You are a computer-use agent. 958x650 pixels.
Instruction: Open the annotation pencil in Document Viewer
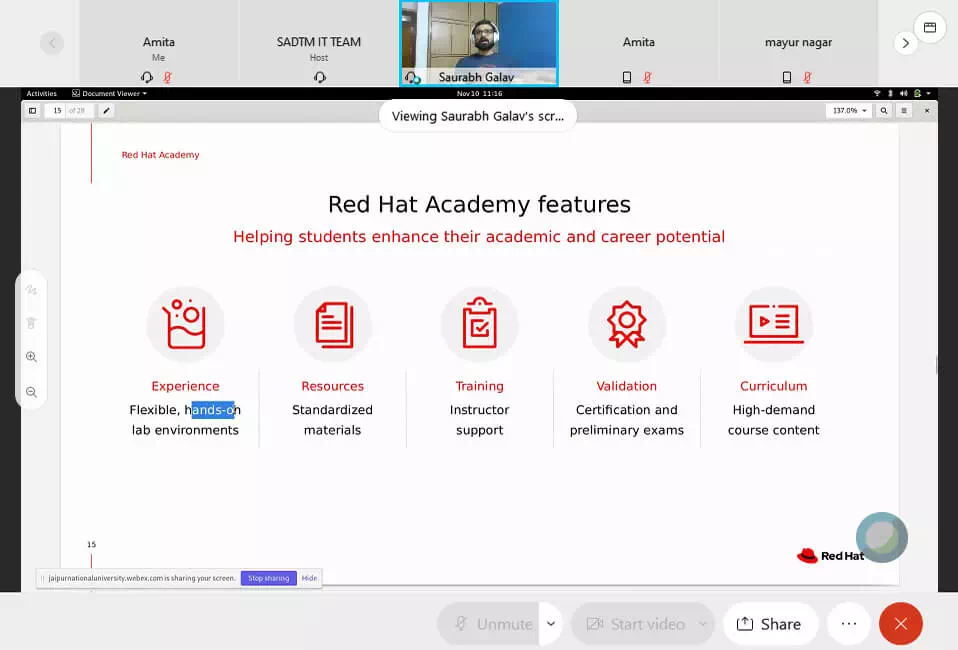coord(106,111)
